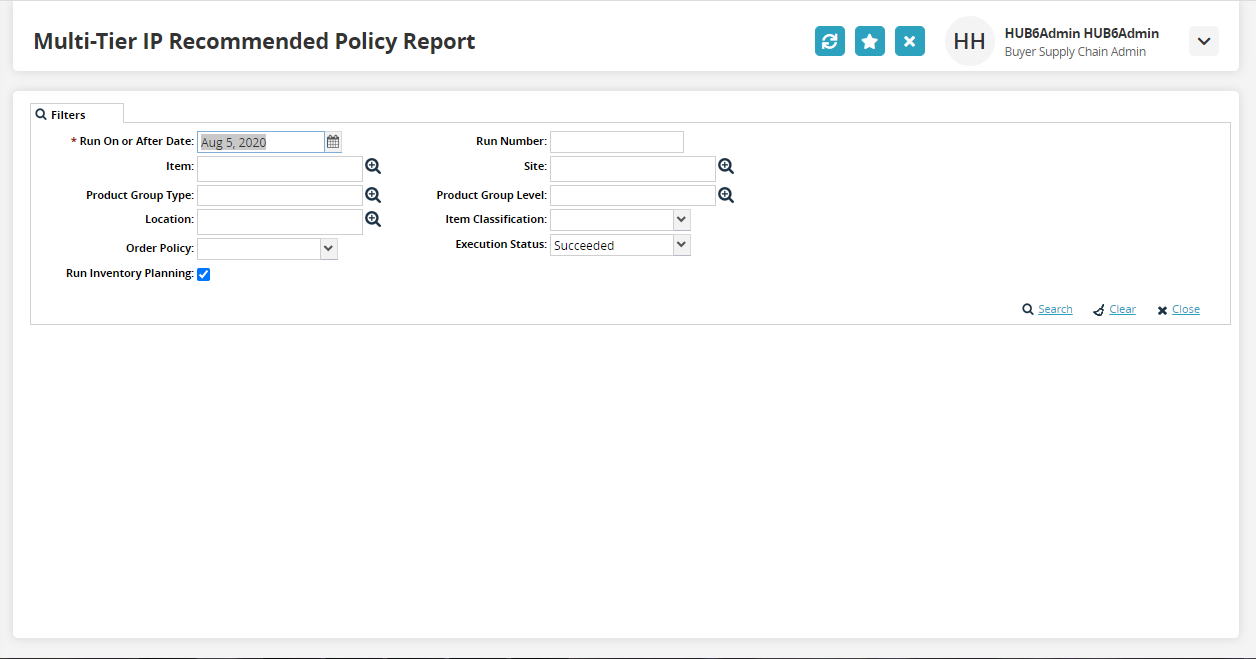Click the Item lookup magnifier icon

[x=373, y=167]
